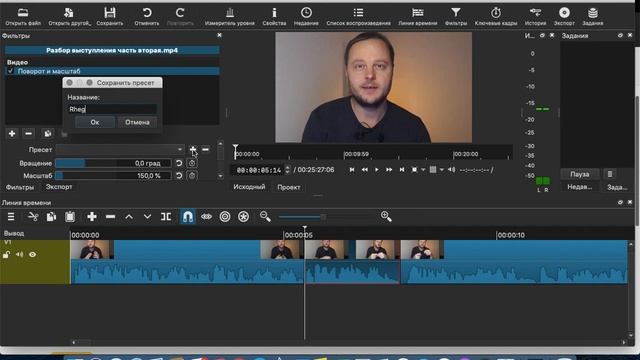Hide the V1 track with eye icon
640x360 pixels.
point(32,255)
